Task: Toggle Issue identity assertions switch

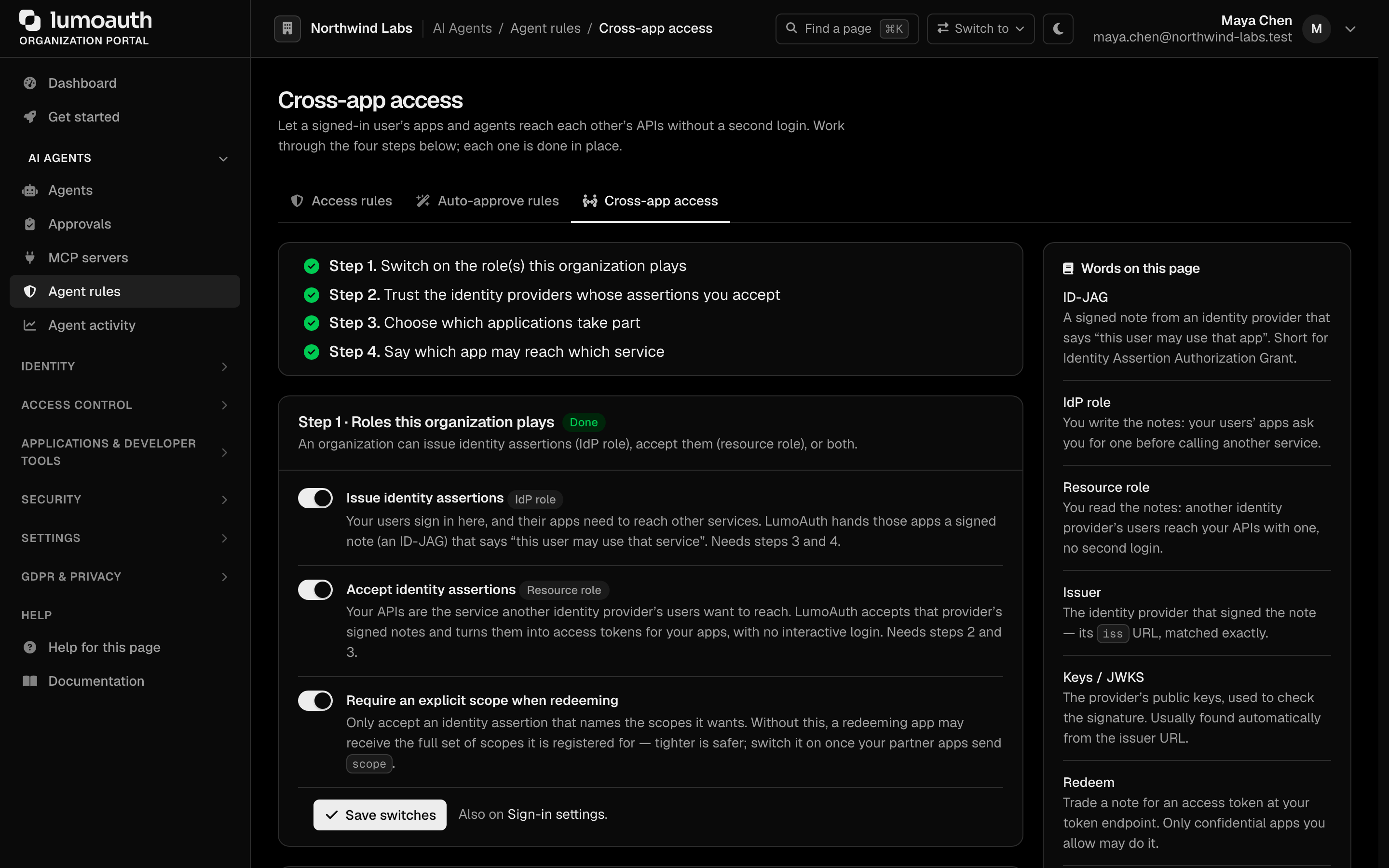Action: point(315,498)
